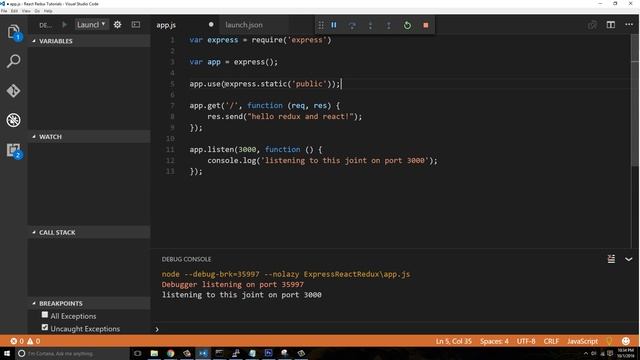Close unsaved app.js tab via dot
Image resolution: width=640 pixels, height=360 pixels.
tap(211, 24)
